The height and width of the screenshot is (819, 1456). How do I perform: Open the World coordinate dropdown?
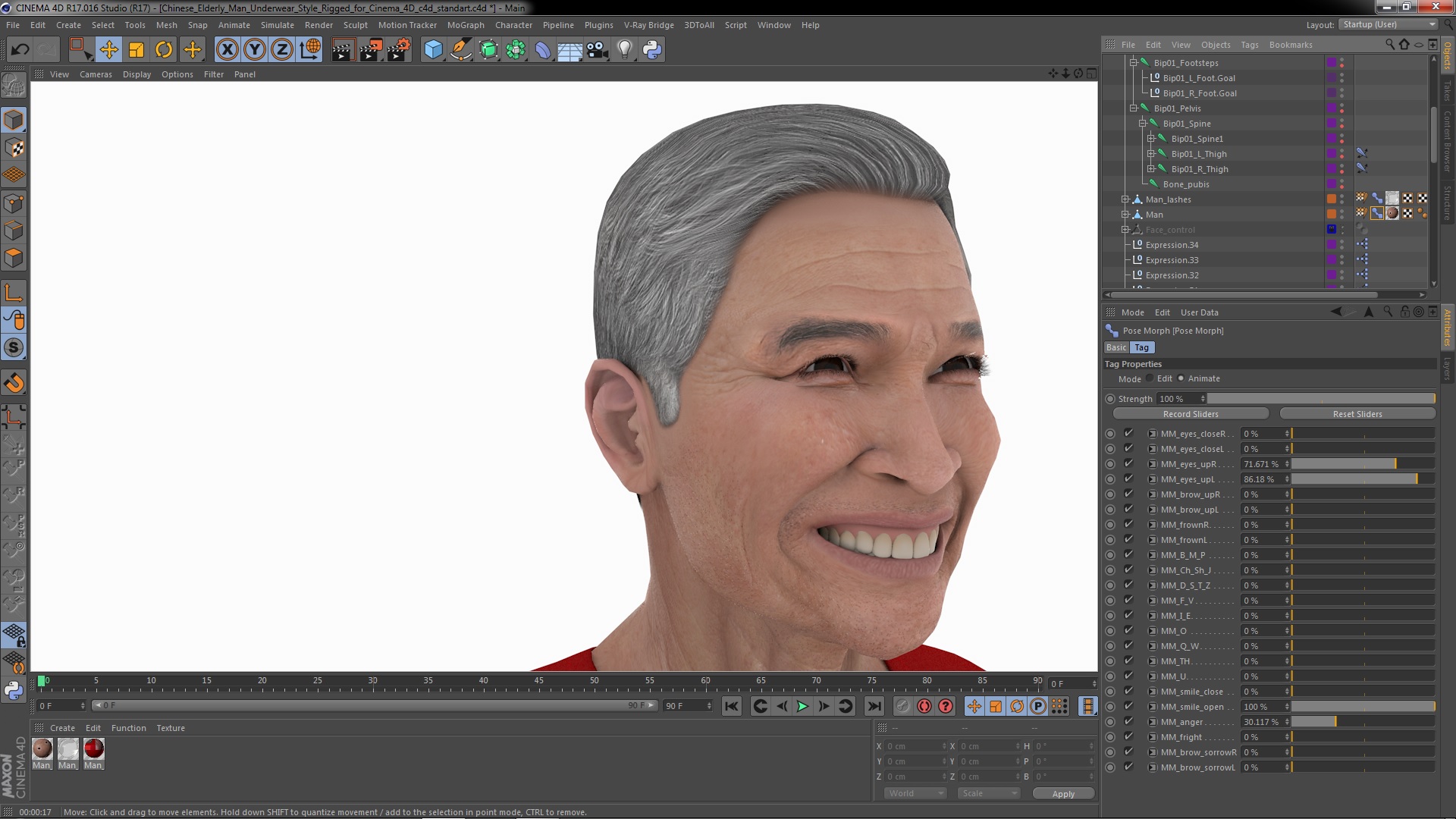point(915,793)
